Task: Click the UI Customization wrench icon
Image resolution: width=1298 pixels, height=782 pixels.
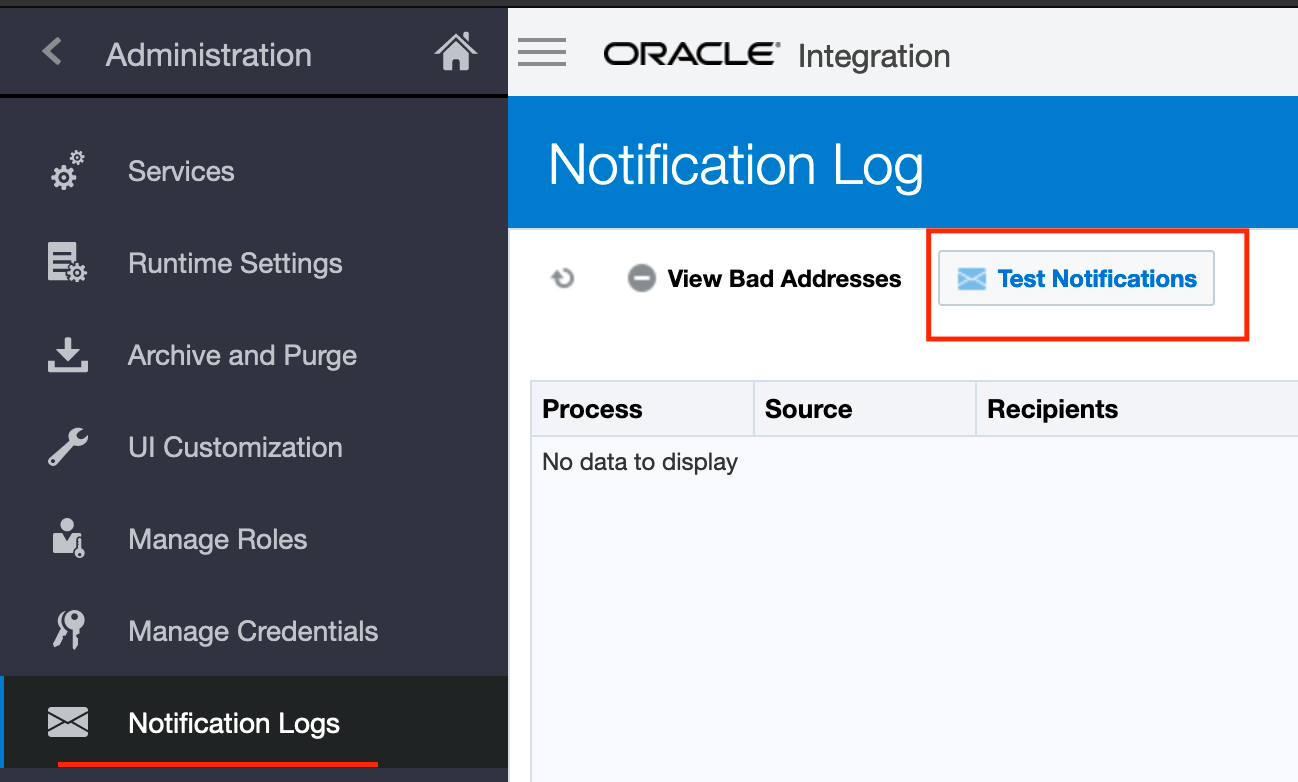Action: click(68, 447)
